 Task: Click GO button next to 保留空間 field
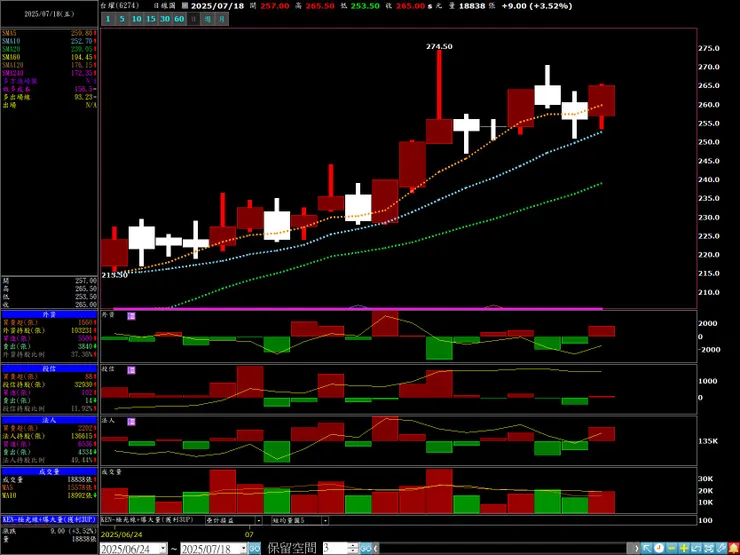pyautogui.click(x=366, y=548)
